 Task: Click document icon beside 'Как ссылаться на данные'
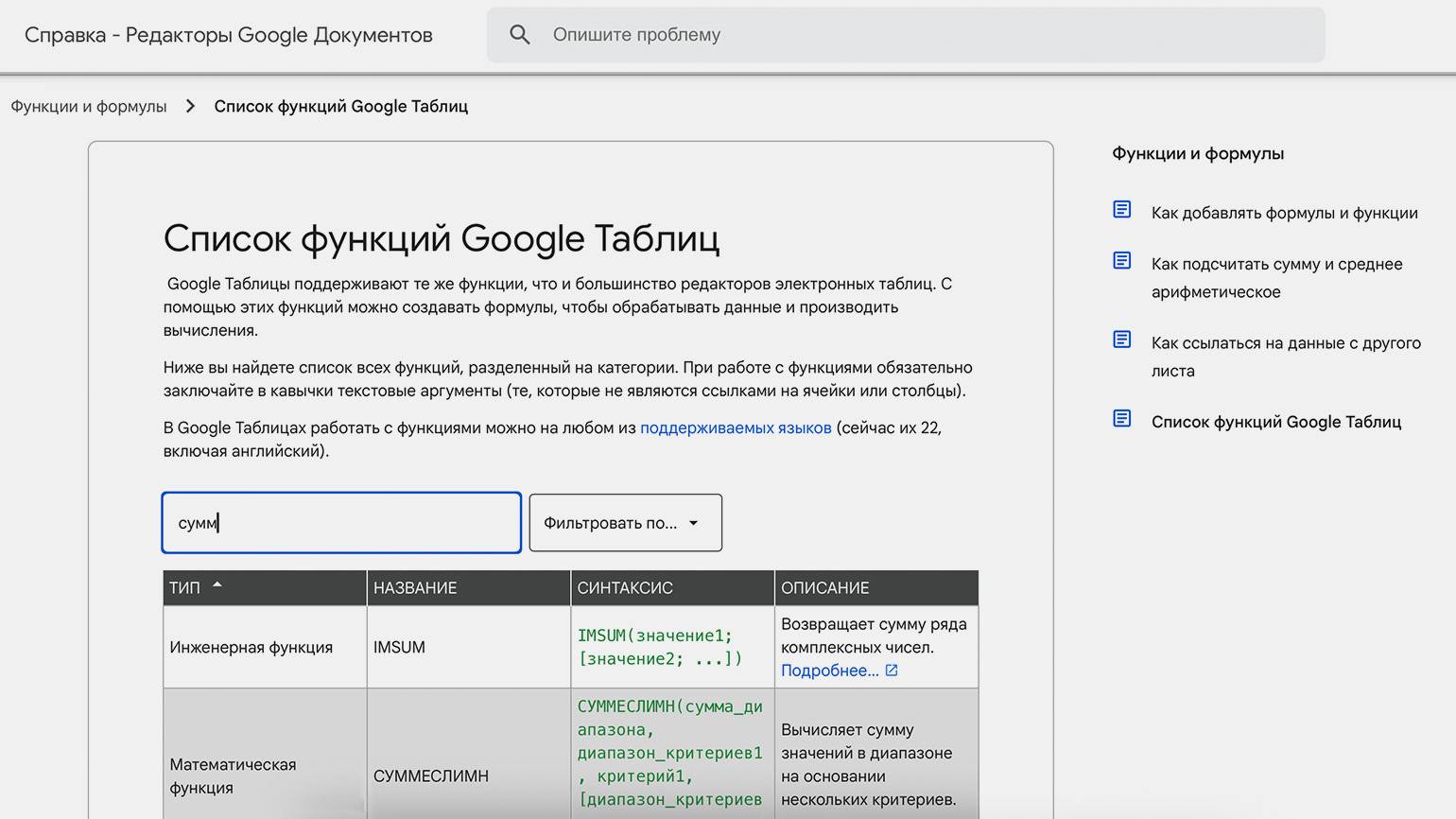point(1122,339)
